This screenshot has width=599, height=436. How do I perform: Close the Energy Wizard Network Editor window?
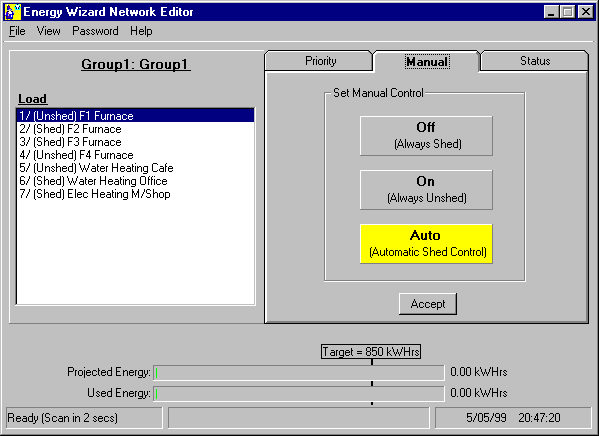coord(586,12)
